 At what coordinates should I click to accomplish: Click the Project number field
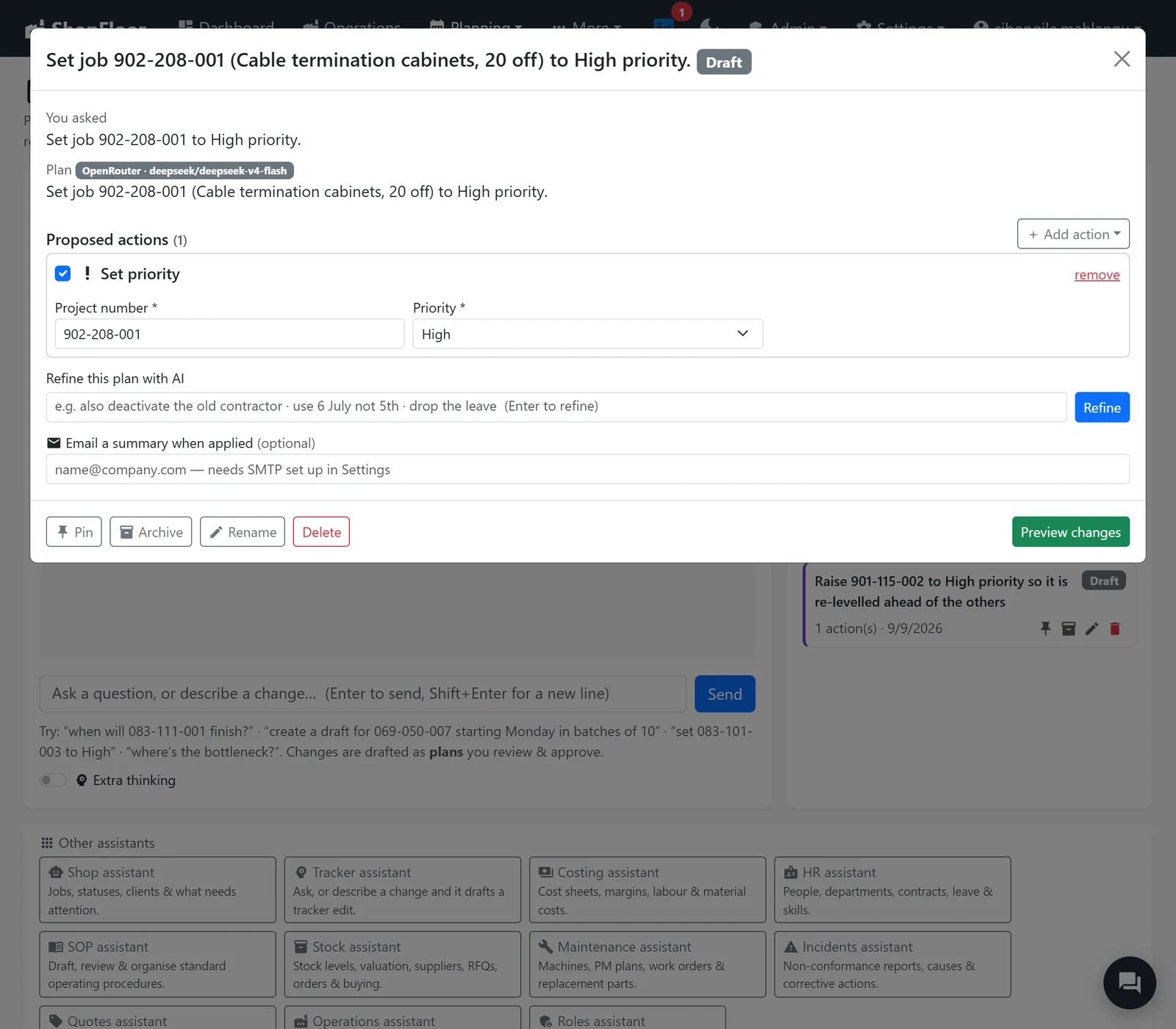pyautogui.click(x=229, y=334)
